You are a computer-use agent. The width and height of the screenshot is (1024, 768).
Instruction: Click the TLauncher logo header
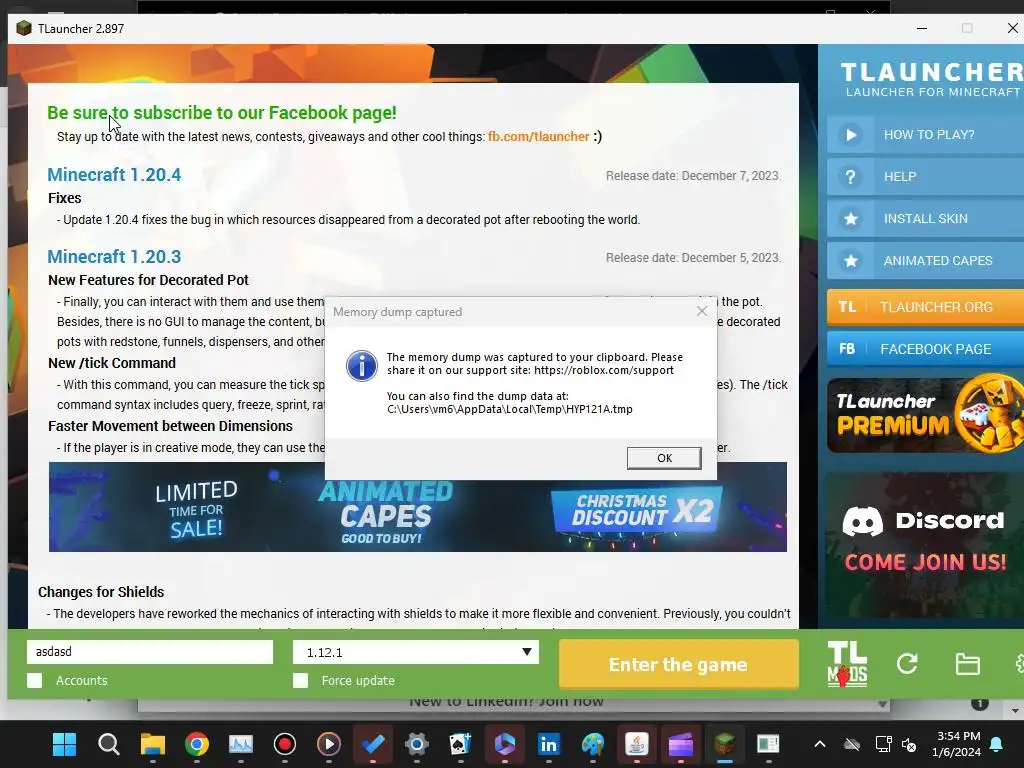point(932,80)
